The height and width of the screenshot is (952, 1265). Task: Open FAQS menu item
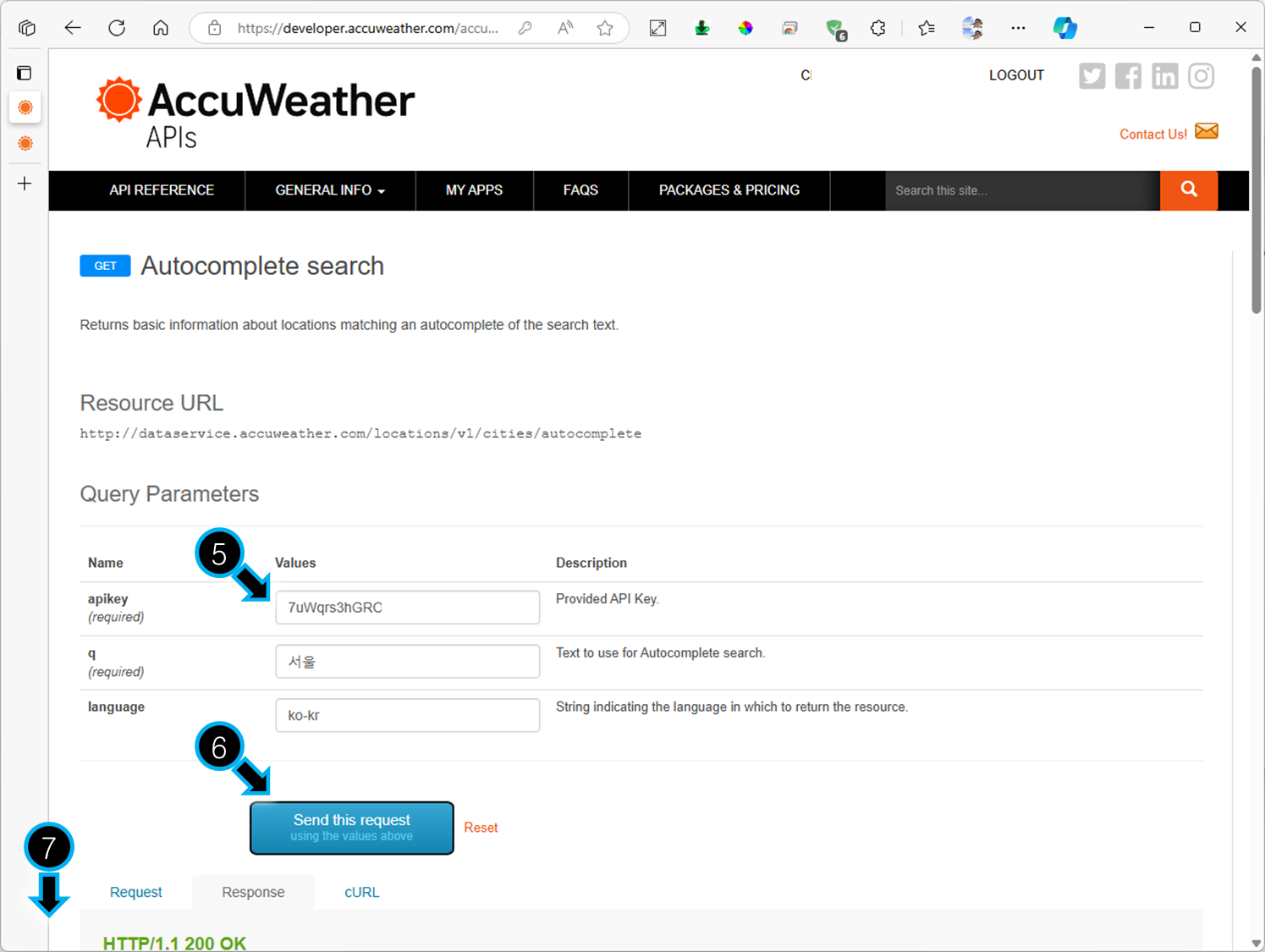(580, 190)
